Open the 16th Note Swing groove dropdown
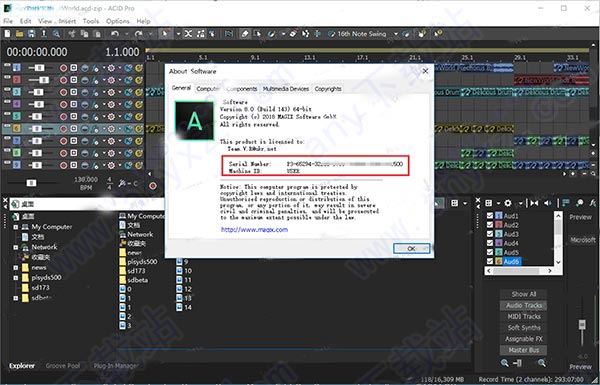Viewport: 600px width, 385px height. (x=396, y=34)
